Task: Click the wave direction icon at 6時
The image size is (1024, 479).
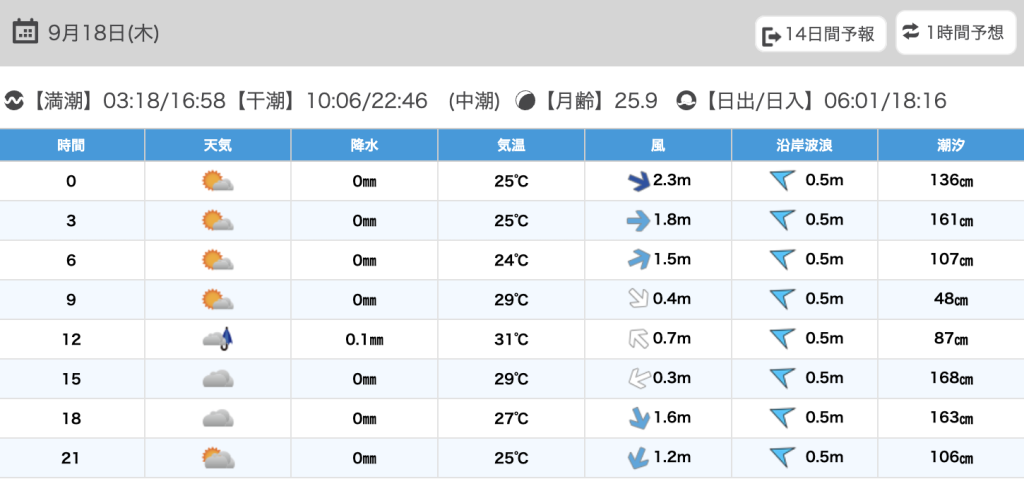Action: tap(781, 260)
